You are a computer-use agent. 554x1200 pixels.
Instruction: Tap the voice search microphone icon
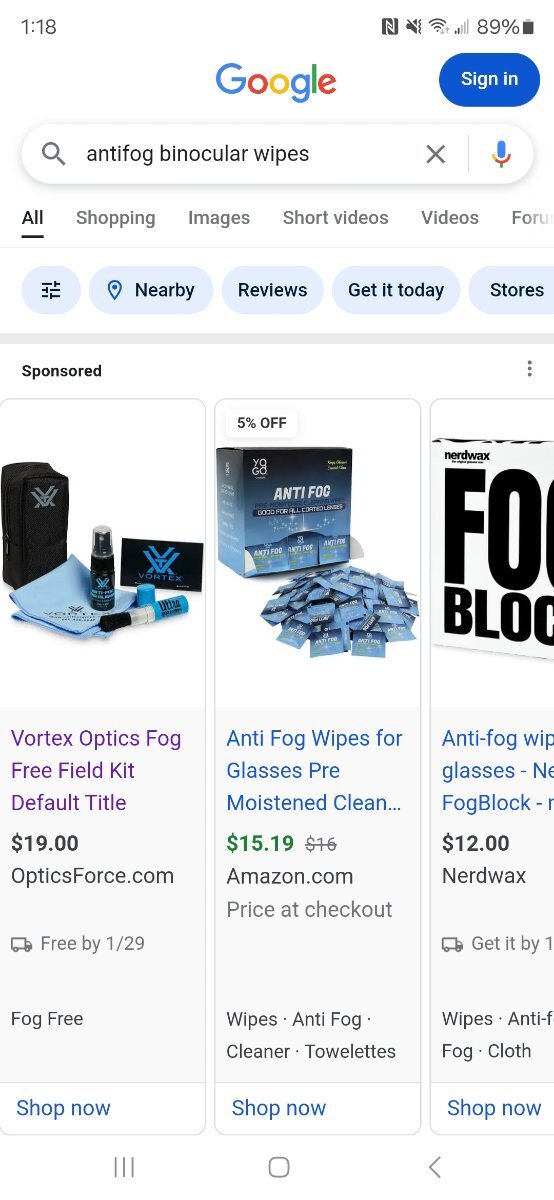click(x=501, y=154)
